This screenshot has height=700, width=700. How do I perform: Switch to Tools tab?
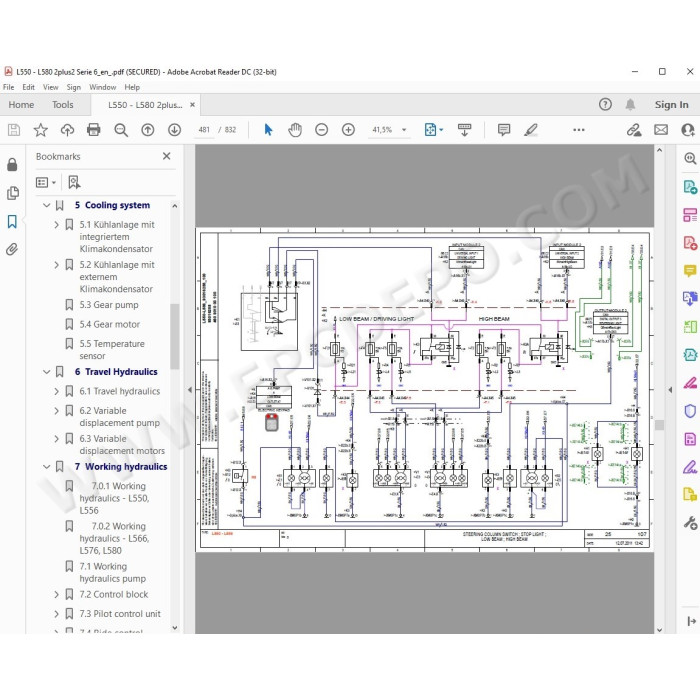tap(62, 104)
